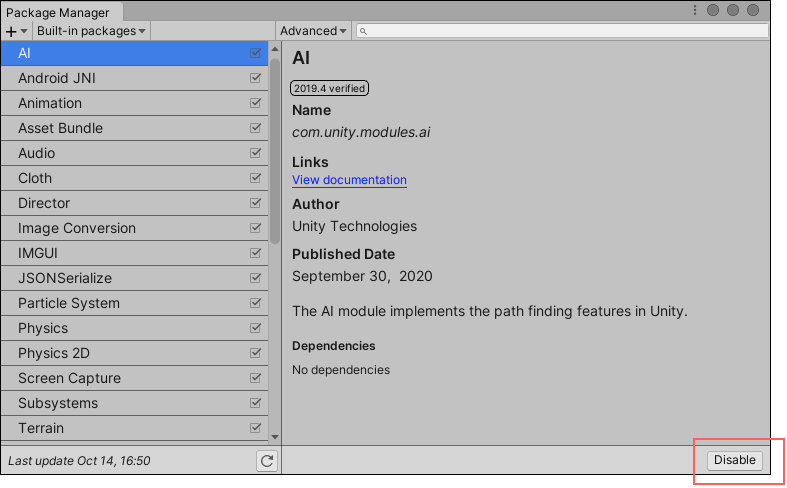The height and width of the screenshot is (488, 787).
Task: Select the Terrain package
Action: [x=135, y=428]
